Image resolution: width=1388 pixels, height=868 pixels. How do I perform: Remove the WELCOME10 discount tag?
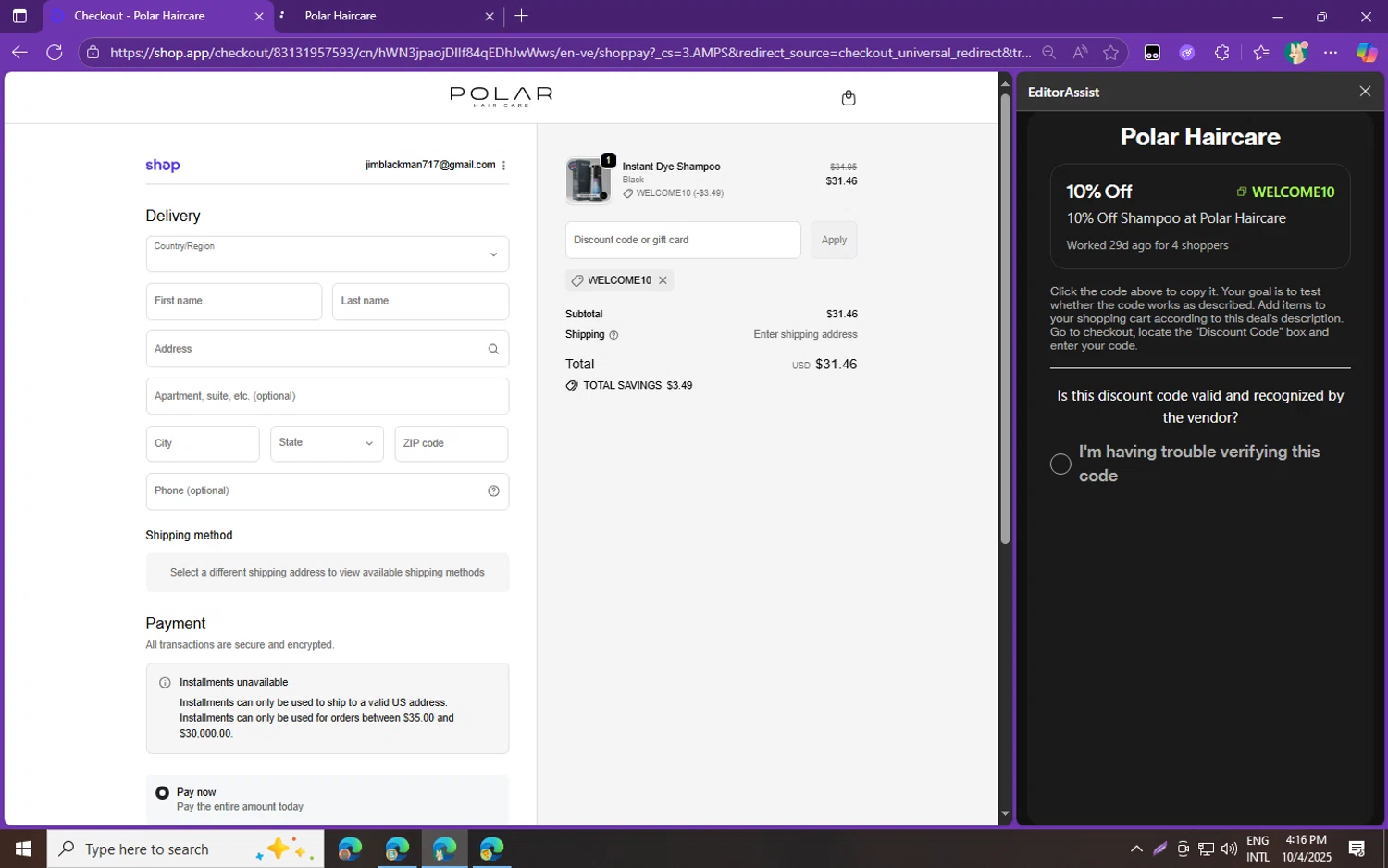coord(663,280)
